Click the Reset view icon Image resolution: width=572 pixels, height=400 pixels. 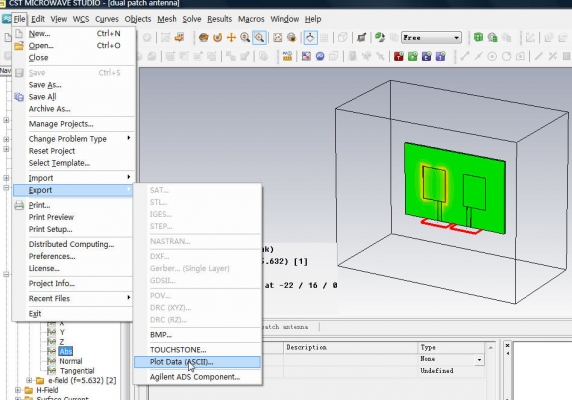pos(278,37)
